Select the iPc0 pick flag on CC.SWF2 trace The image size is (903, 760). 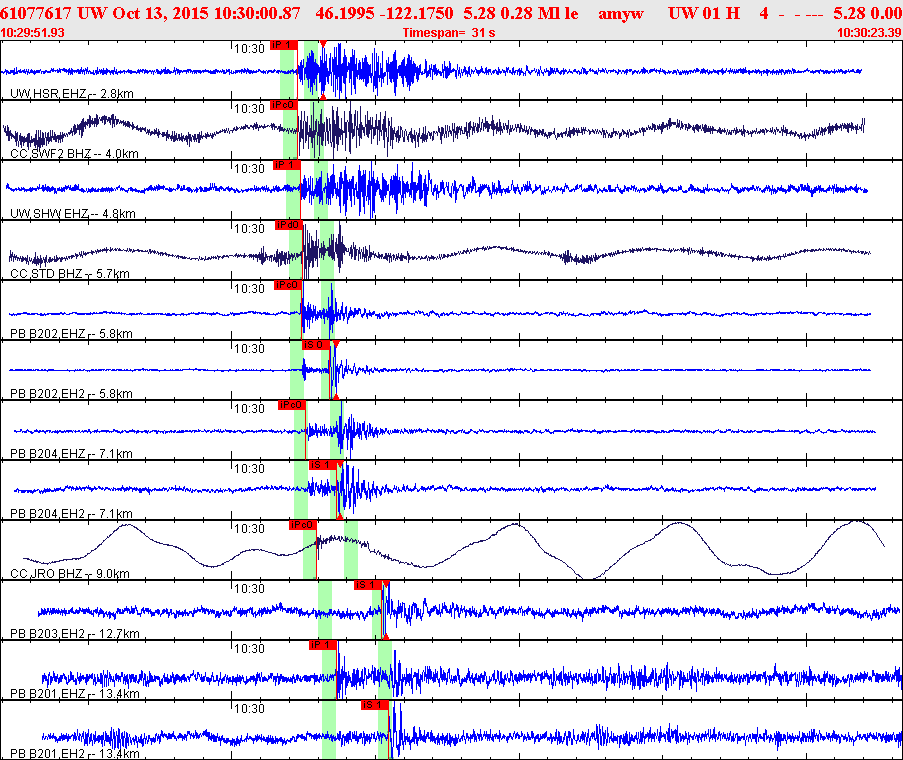[284, 105]
